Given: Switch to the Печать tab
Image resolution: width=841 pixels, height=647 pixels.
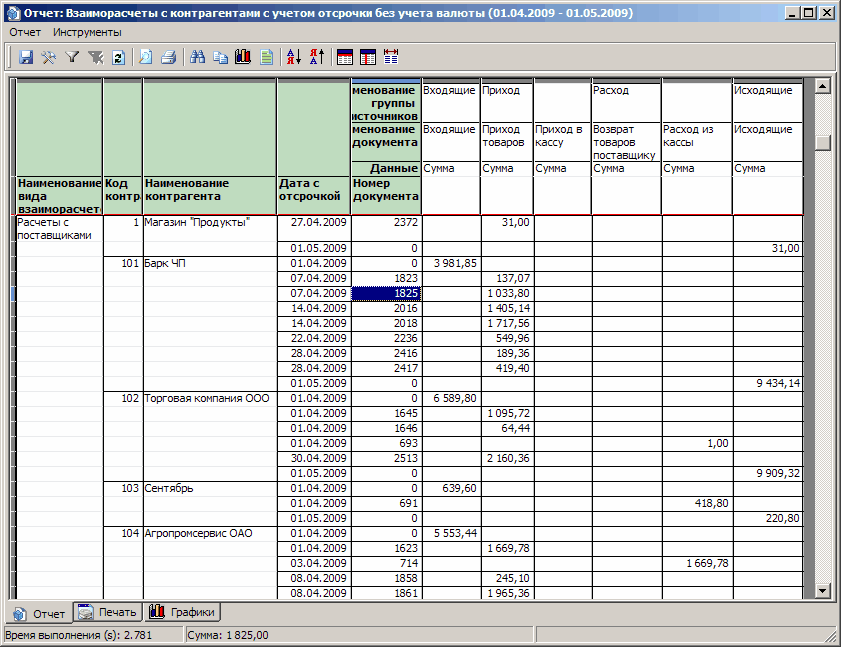Looking at the screenshot, I should (107, 612).
